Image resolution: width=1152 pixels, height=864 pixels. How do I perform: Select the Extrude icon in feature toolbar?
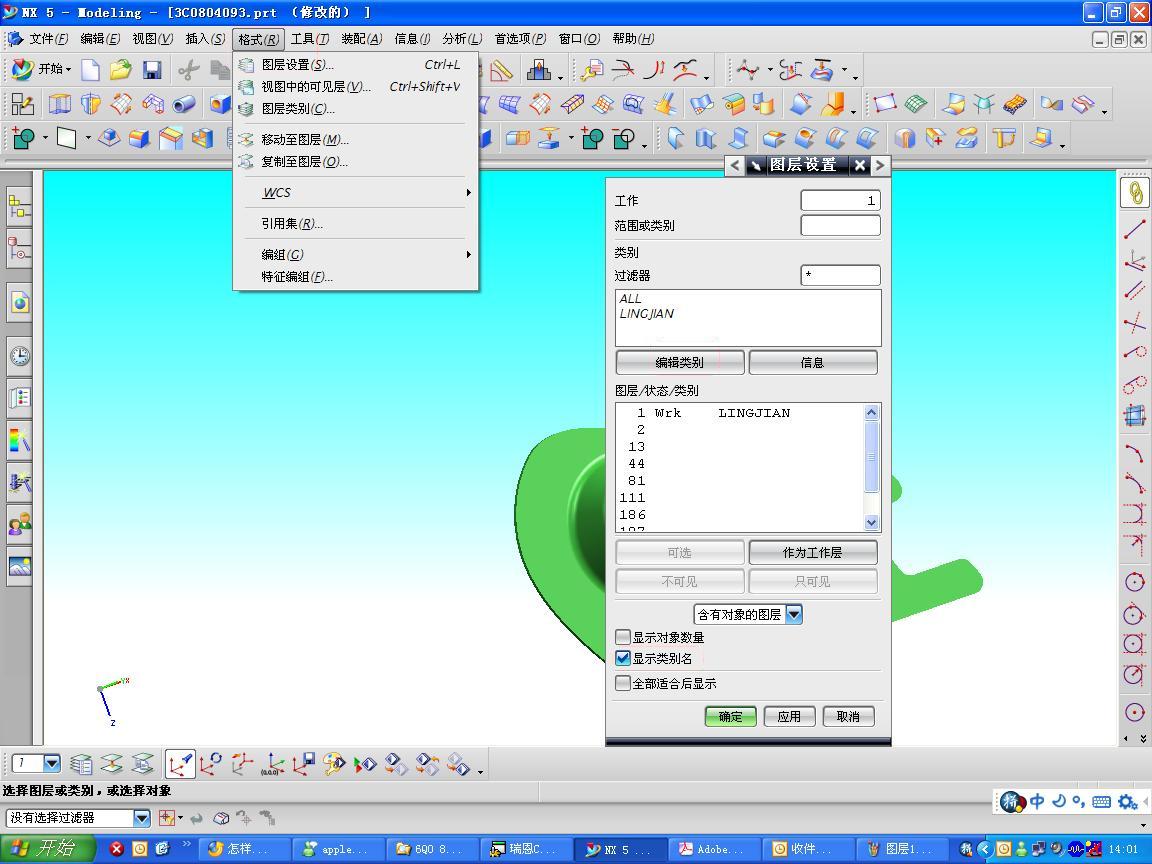click(x=60, y=104)
